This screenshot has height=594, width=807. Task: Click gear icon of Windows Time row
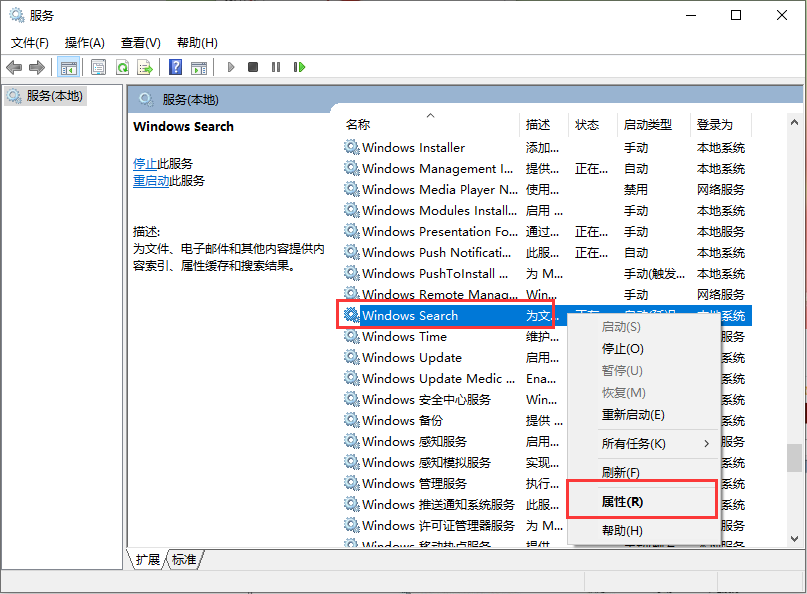click(352, 336)
